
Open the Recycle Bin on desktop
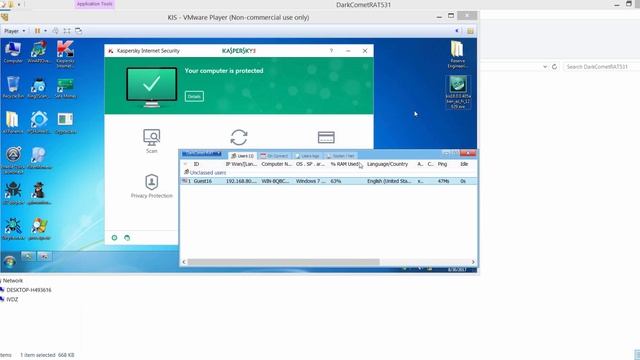(x=13, y=87)
